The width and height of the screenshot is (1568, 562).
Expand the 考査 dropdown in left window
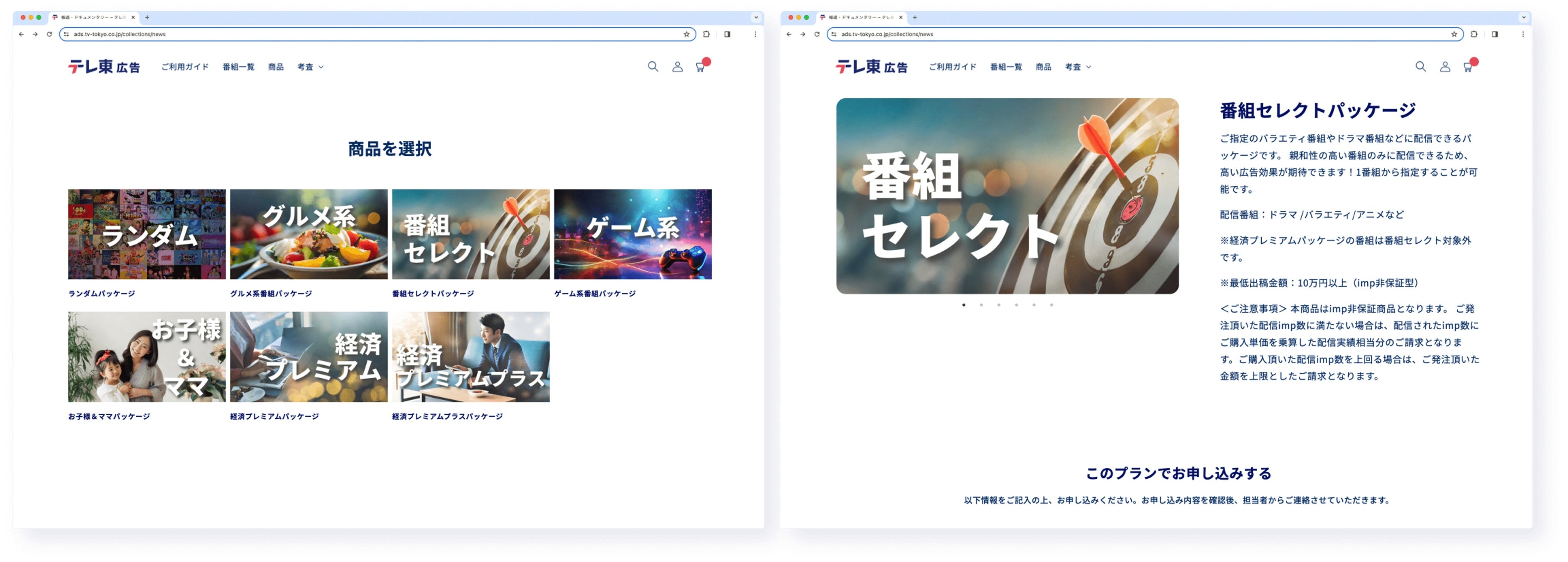pyautogui.click(x=310, y=67)
